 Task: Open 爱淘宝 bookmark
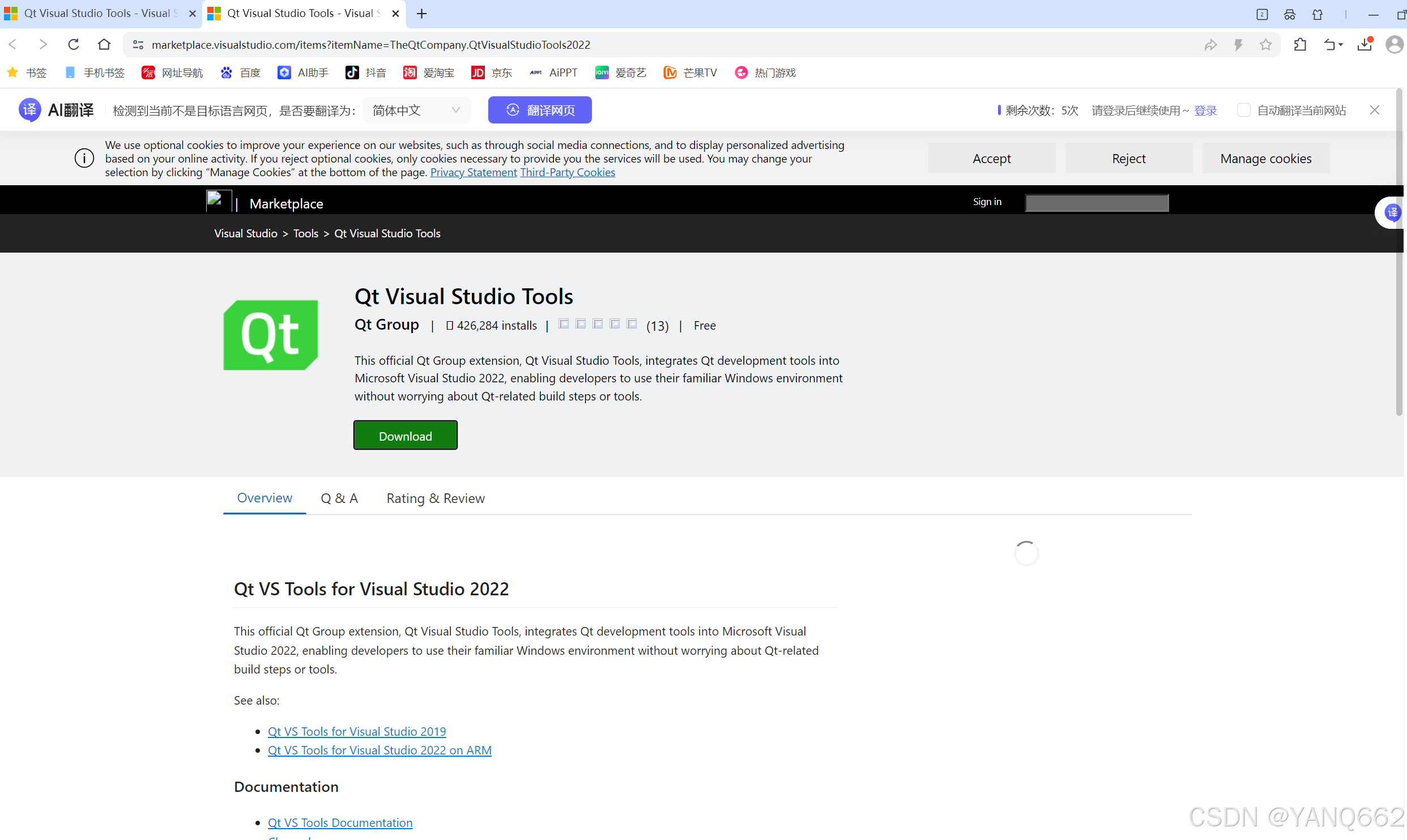(x=429, y=73)
